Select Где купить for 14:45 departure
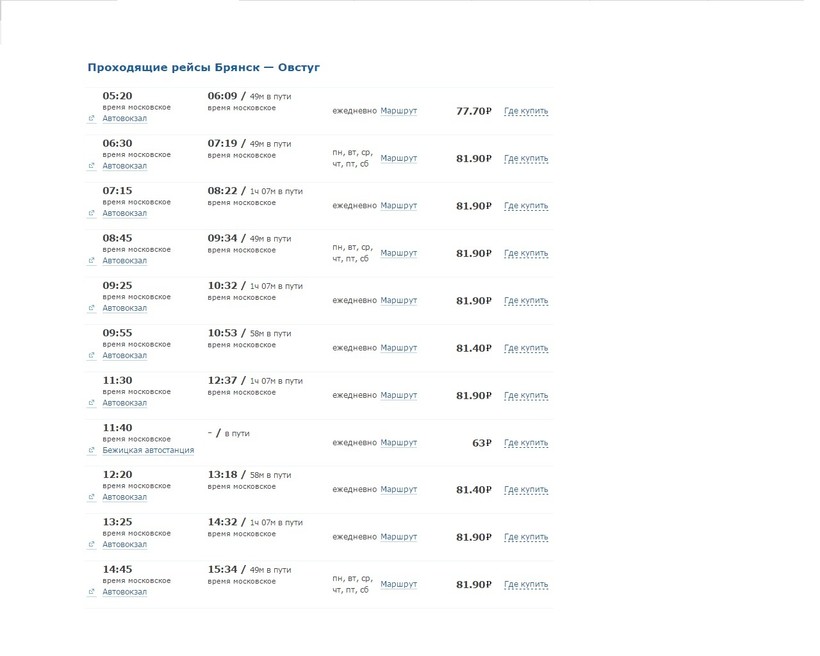This screenshot has width=820, height=656. tap(526, 585)
